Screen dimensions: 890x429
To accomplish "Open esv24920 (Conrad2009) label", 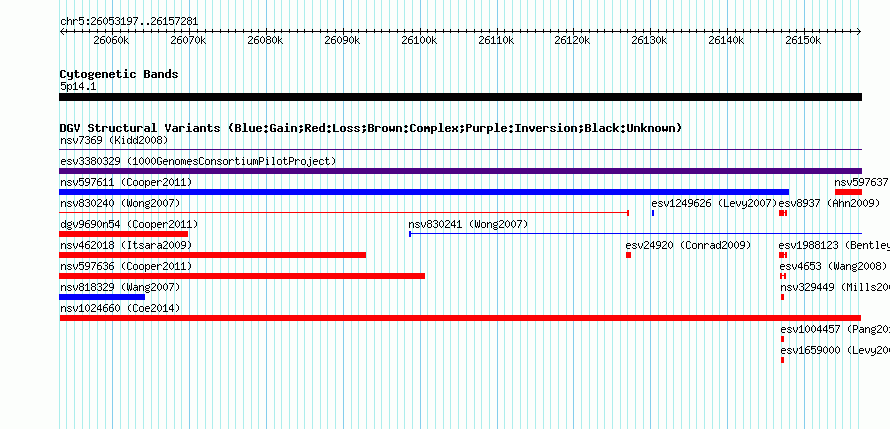I will tap(689, 245).
